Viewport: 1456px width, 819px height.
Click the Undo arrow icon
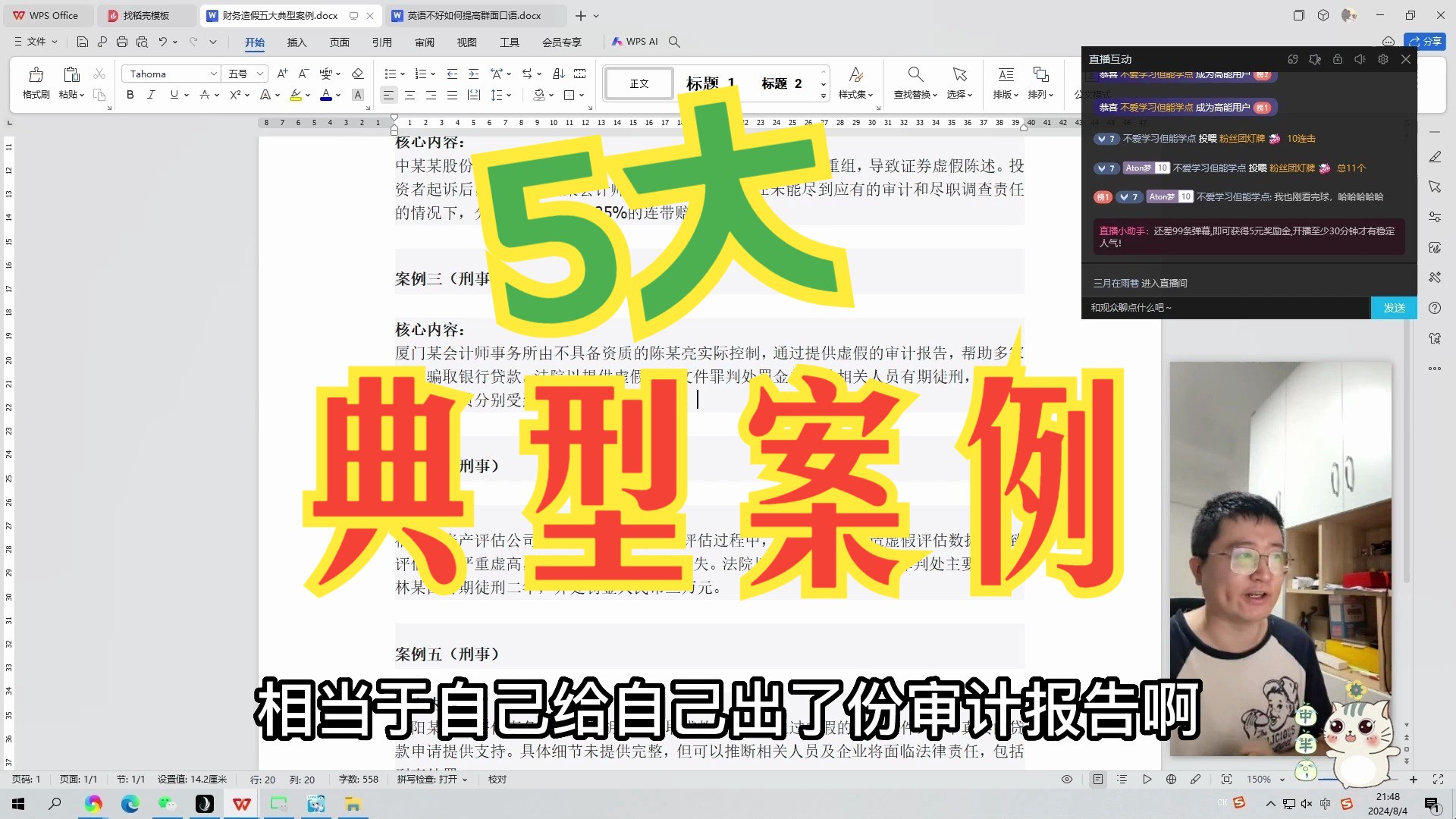click(x=162, y=42)
